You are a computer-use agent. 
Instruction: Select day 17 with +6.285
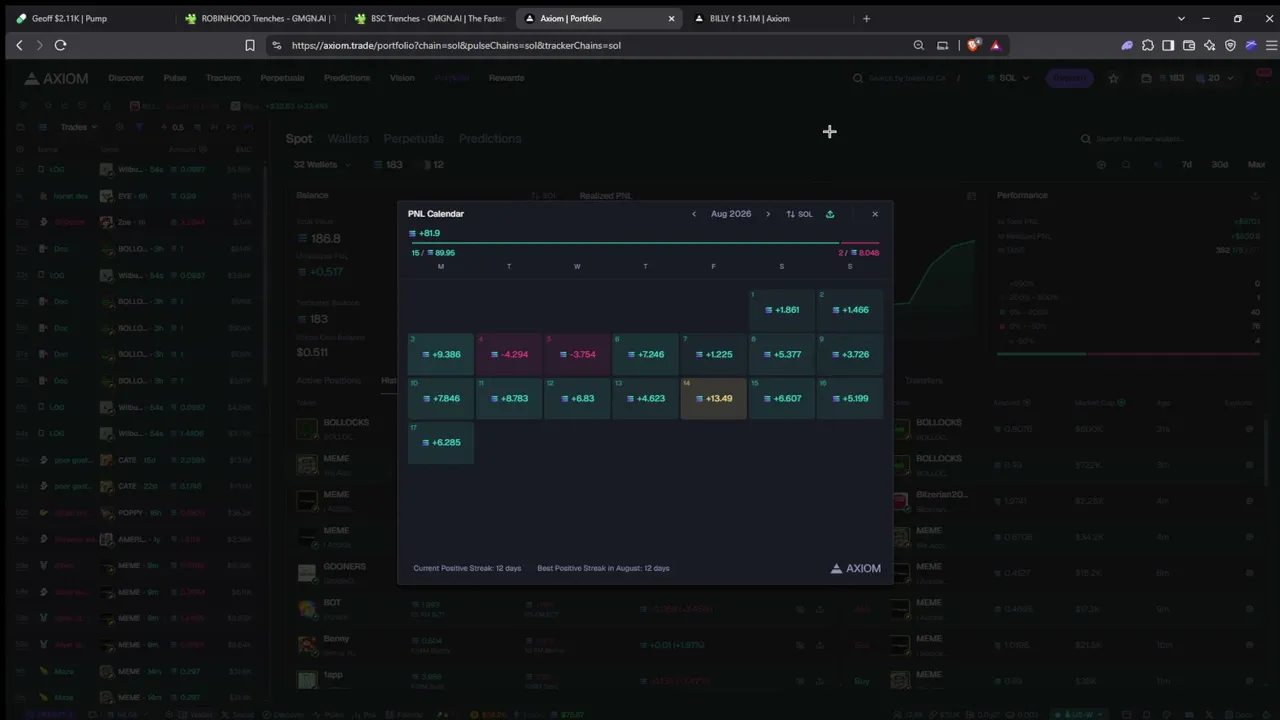[x=441, y=442]
